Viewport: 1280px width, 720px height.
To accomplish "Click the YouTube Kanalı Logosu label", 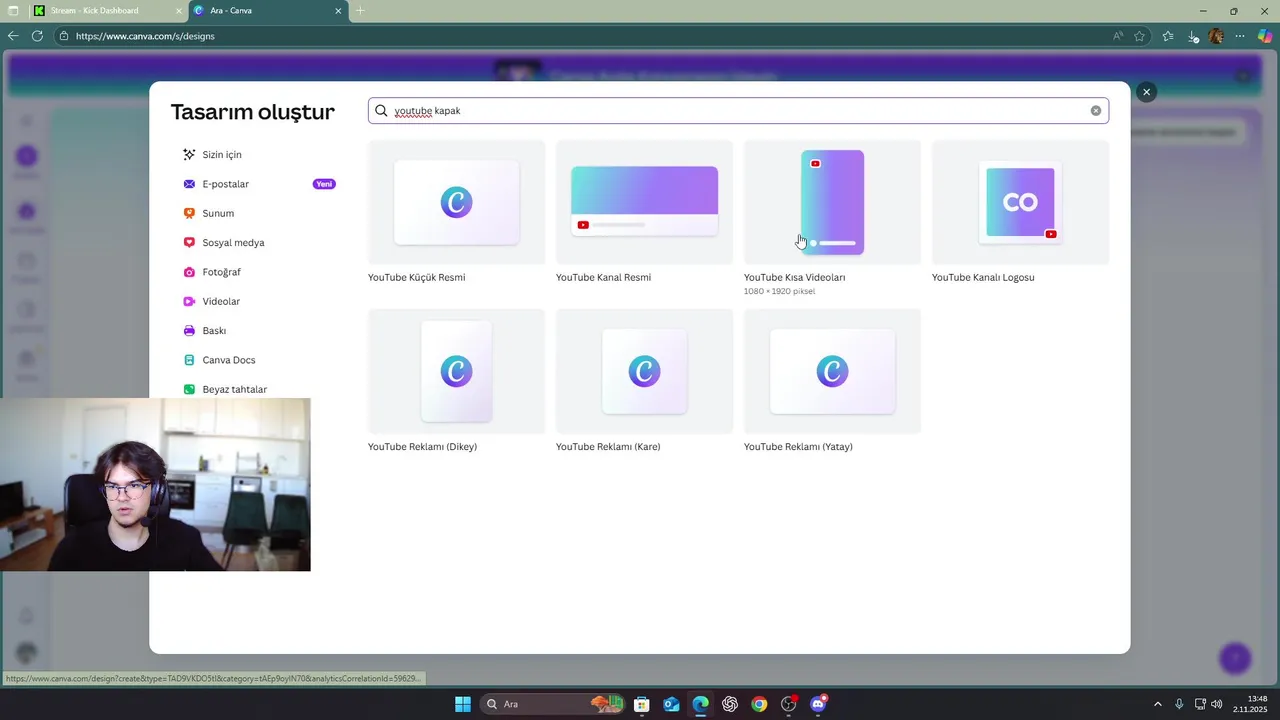I will click(983, 278).
